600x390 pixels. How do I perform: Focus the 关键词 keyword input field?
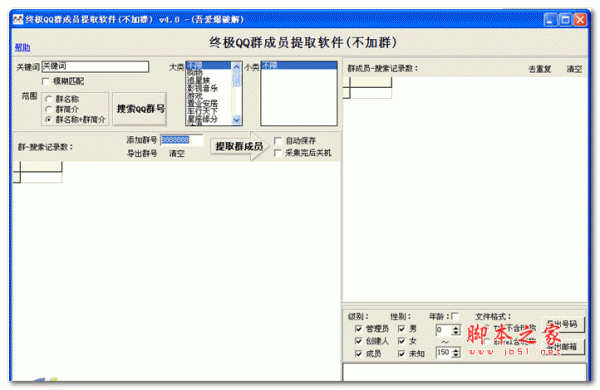95,67
